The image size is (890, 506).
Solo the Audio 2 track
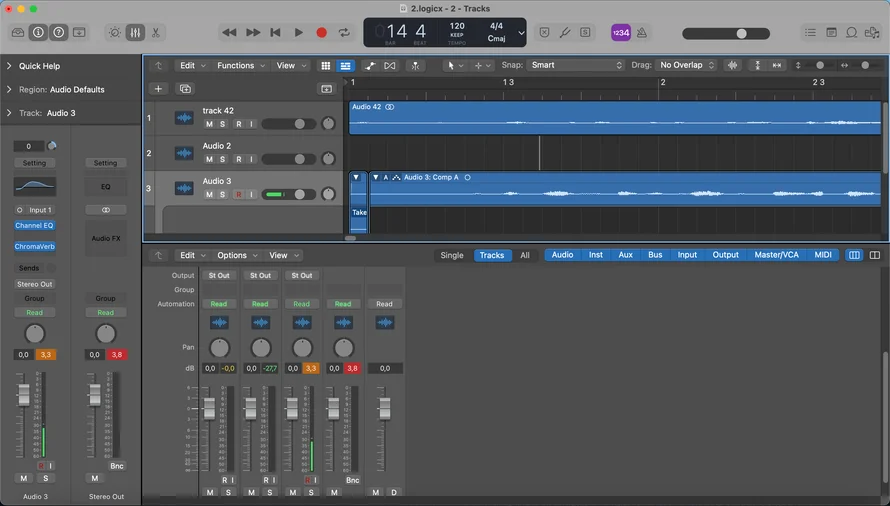point(223,159)
